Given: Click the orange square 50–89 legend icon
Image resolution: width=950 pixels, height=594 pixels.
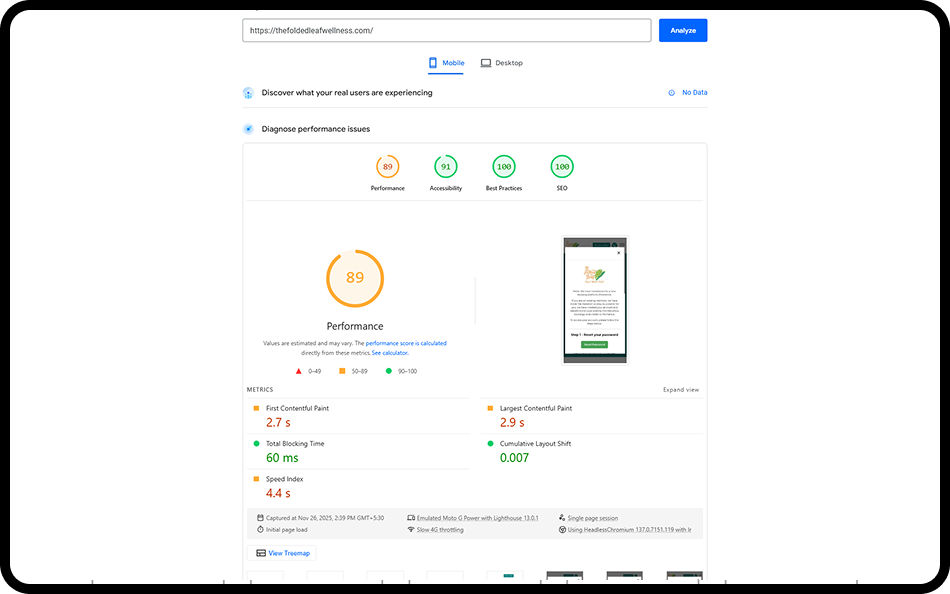Looking at the screenshot, I should click(x=342, y=371).
